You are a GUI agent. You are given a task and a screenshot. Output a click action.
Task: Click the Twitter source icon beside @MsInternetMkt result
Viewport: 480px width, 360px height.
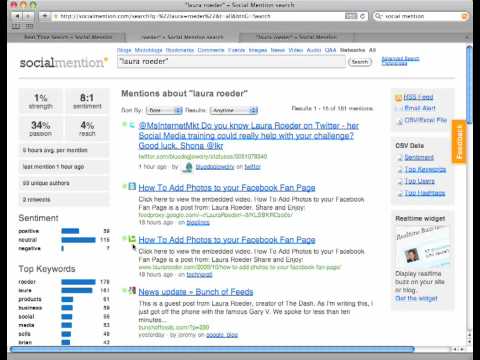132,125
